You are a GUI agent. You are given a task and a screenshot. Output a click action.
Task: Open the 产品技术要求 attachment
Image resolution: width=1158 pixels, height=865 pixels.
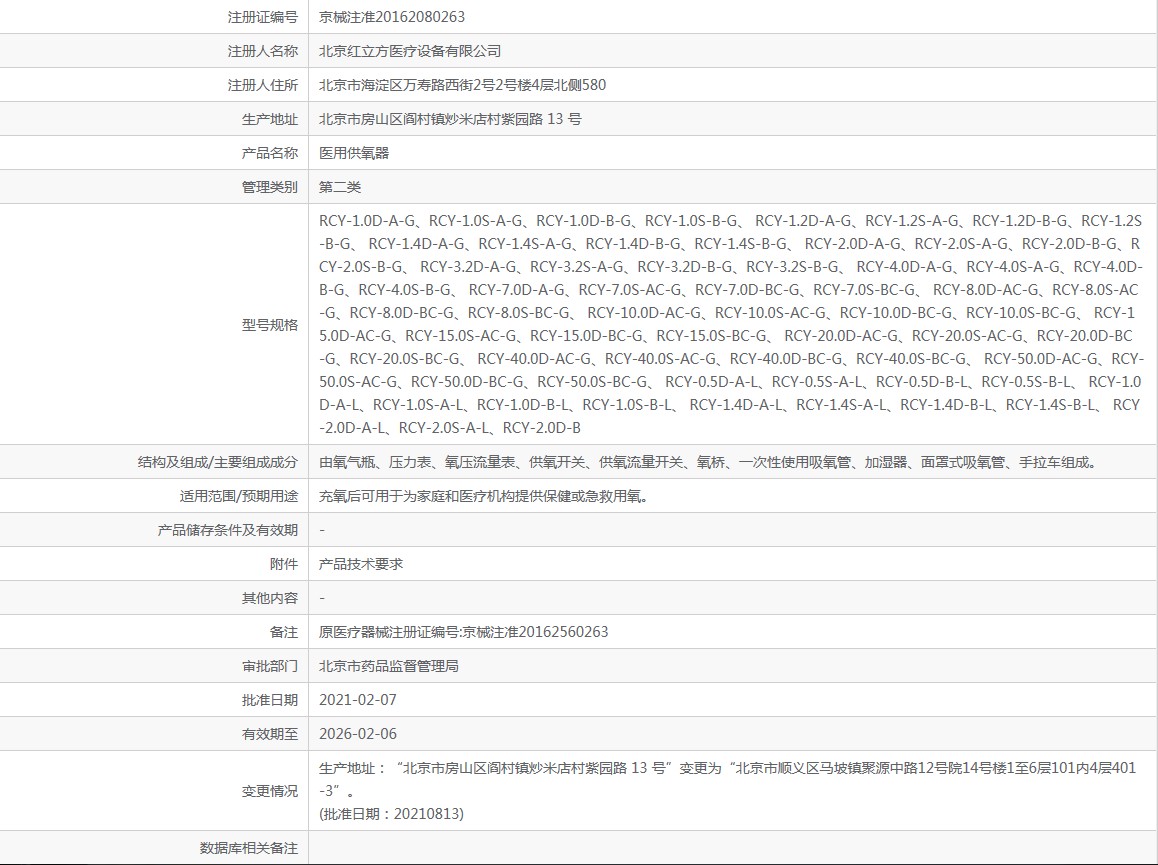[x=361, y=564]
